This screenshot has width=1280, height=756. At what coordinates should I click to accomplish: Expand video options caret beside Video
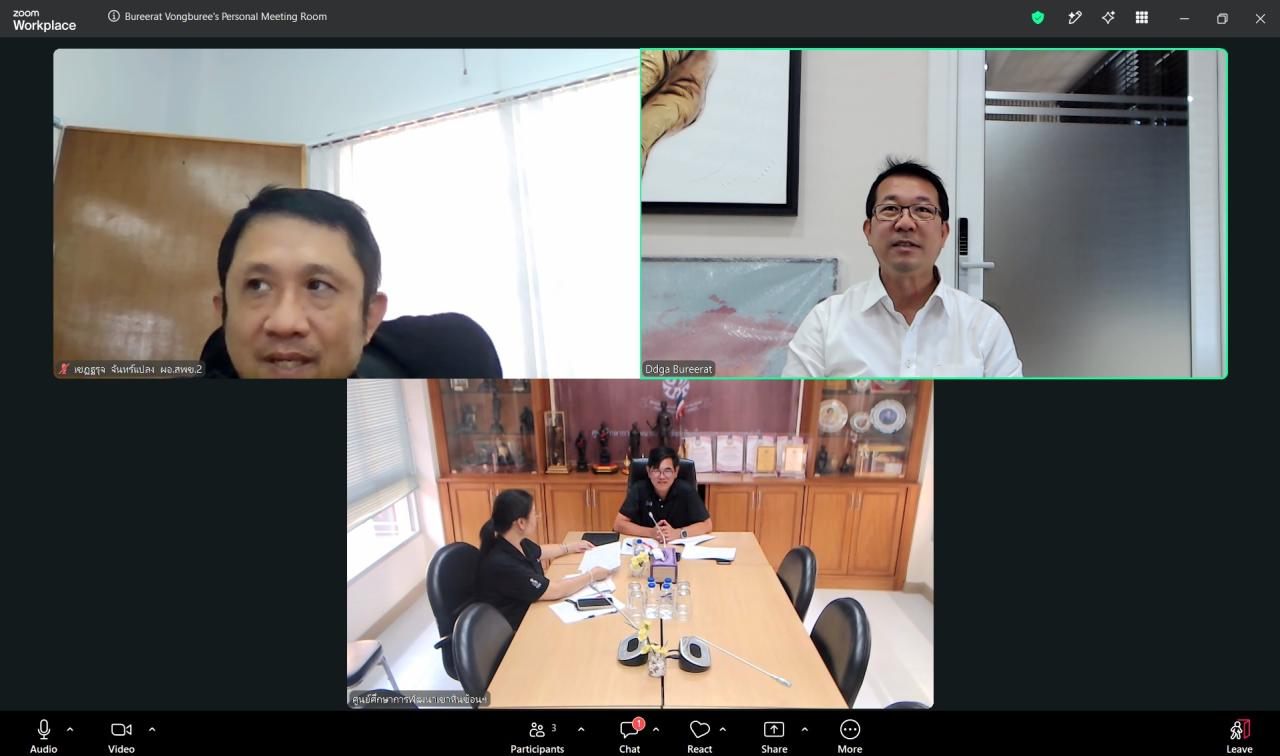(152, 729)
